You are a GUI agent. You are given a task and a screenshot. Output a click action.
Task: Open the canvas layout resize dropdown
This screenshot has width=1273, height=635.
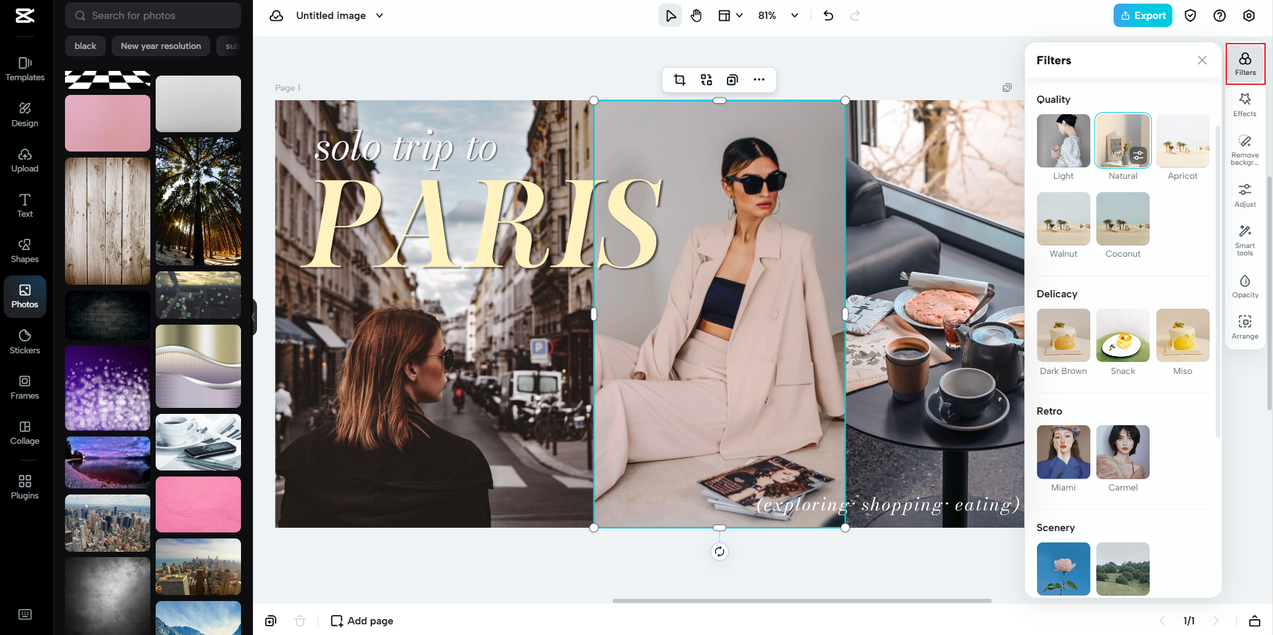tap(730, 15)
